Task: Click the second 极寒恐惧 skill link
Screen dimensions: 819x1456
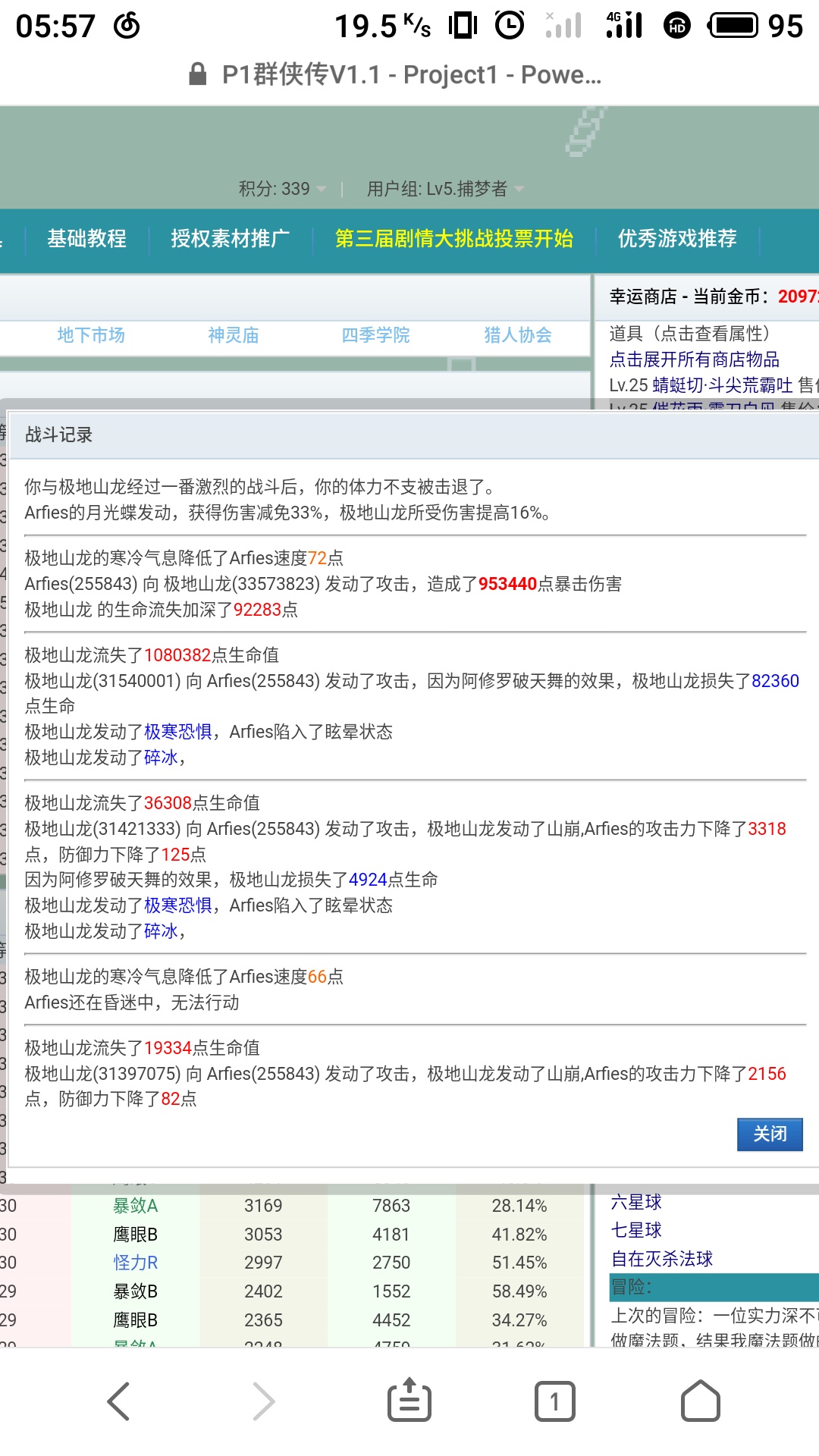Action: (178, 905)
